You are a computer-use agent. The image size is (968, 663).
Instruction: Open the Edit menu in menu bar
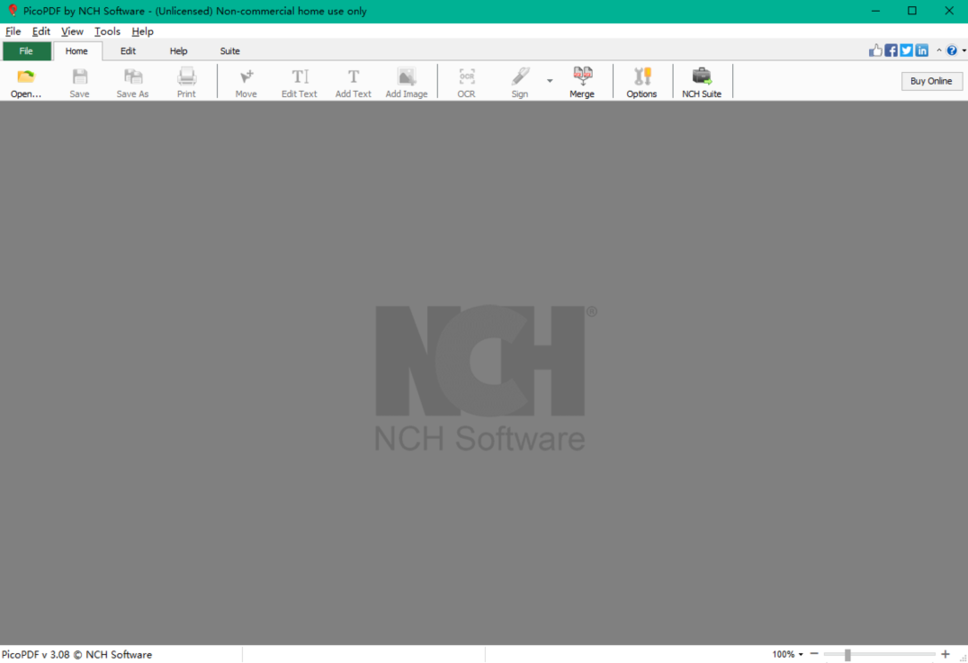pos(41,31)
